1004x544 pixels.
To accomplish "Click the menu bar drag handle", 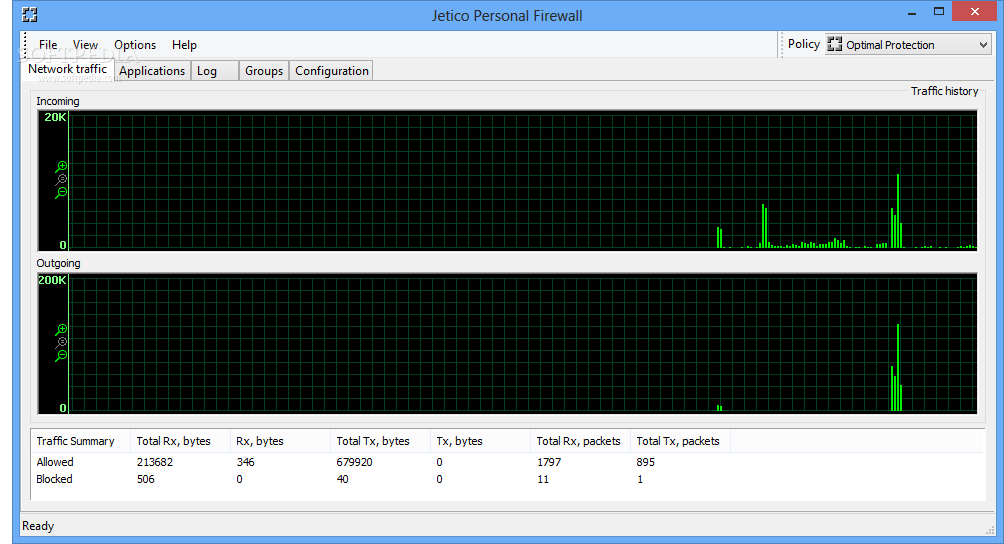I will (x=26, y=45).
